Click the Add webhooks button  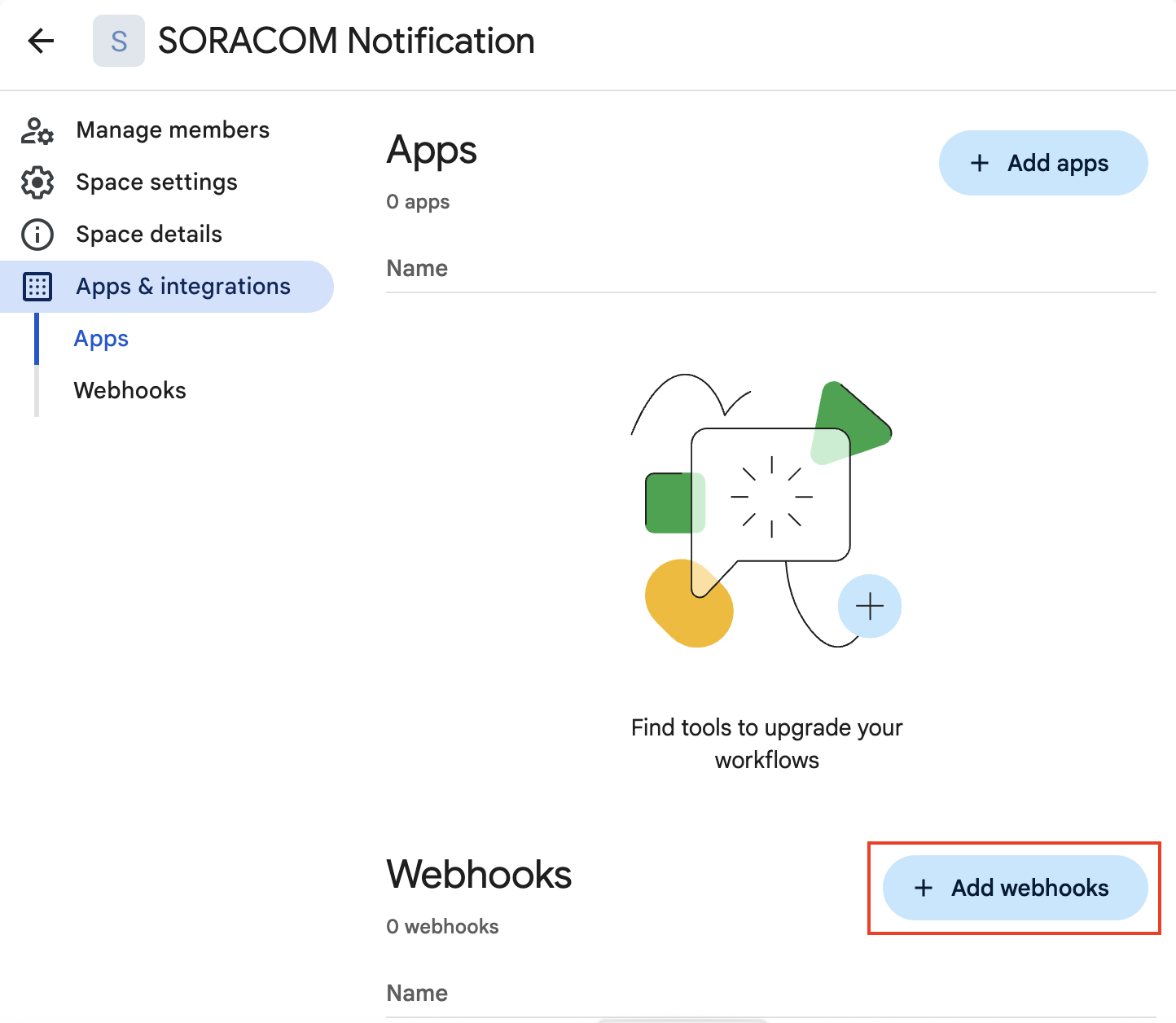[x=1015, y=888]
